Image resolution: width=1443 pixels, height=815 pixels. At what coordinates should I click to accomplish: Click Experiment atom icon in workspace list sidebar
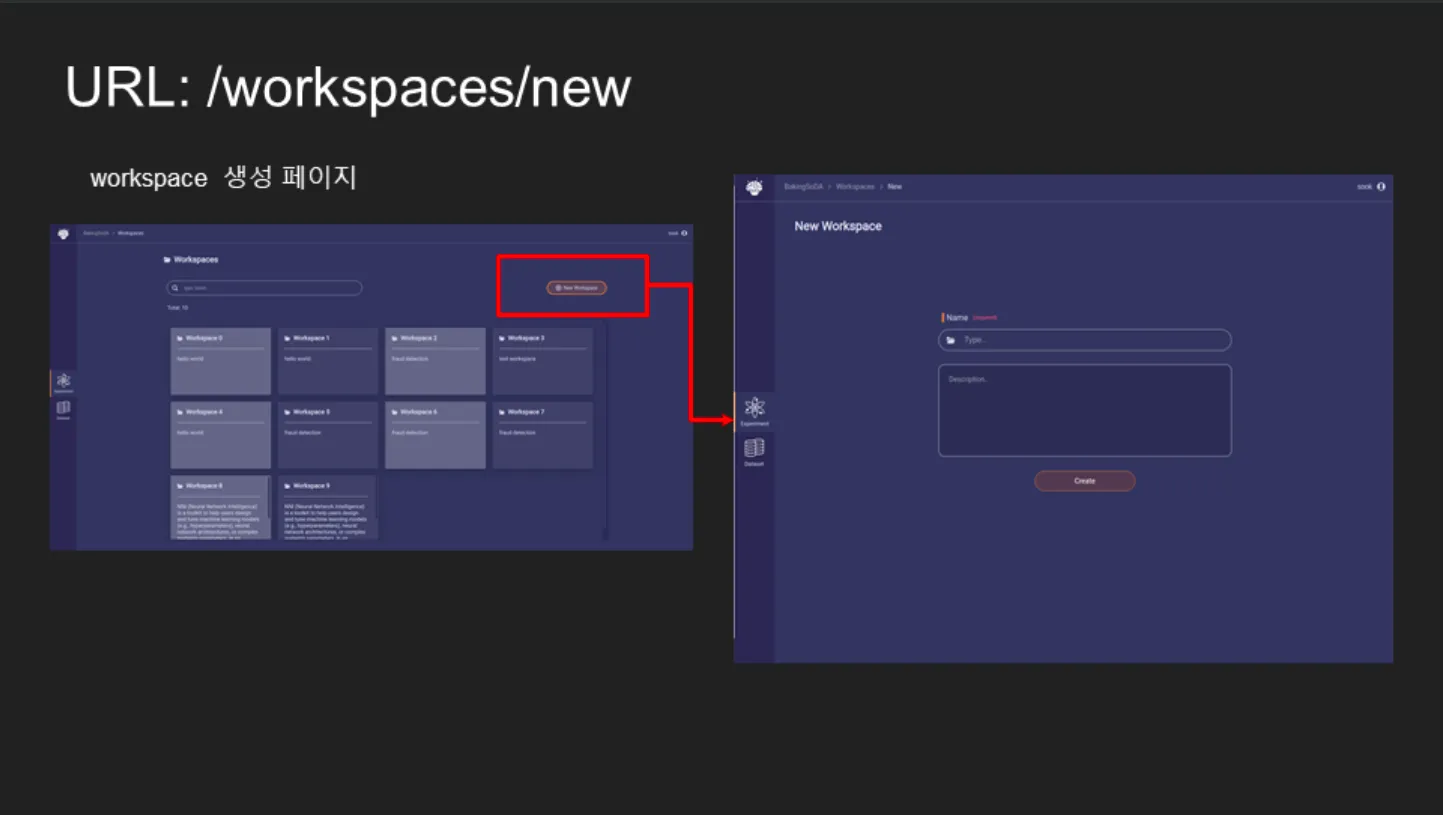click(x=63, y=380)
